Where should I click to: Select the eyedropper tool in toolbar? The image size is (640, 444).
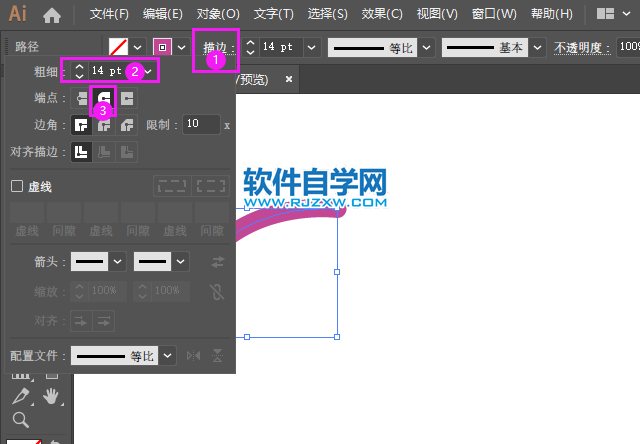click(x=21, y=396)
